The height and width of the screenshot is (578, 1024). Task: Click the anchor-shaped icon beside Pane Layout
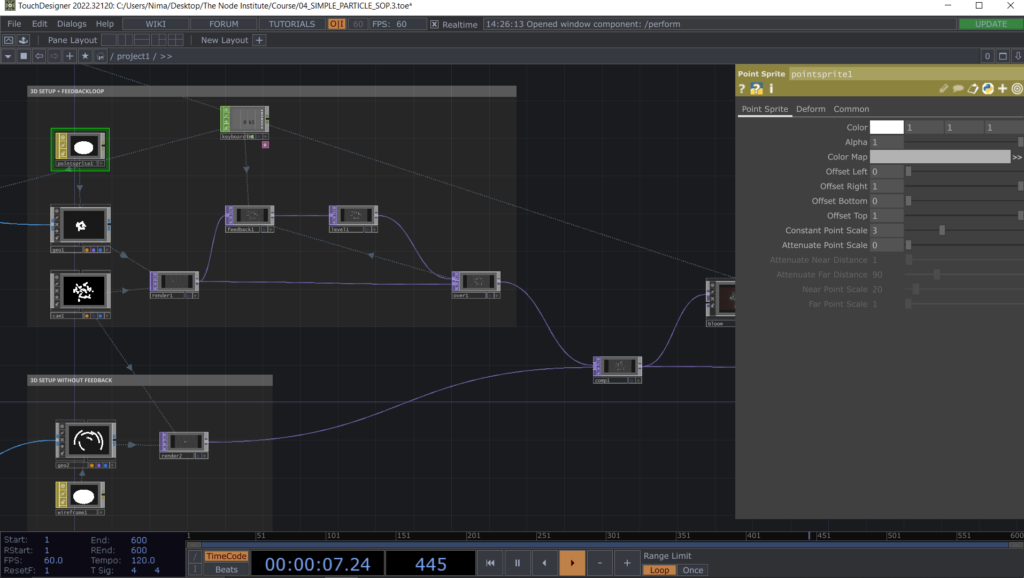24,40
